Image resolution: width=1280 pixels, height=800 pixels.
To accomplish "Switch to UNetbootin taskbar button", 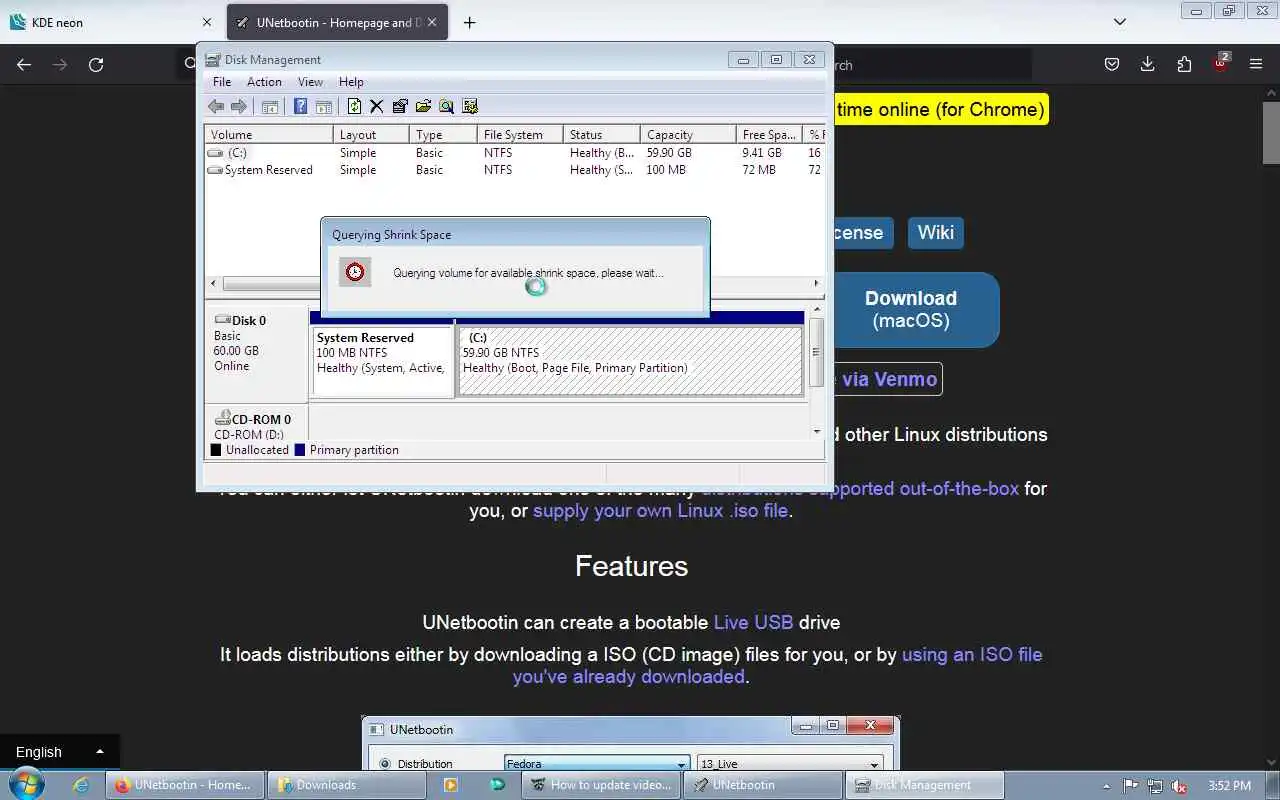I will (763, 785).
